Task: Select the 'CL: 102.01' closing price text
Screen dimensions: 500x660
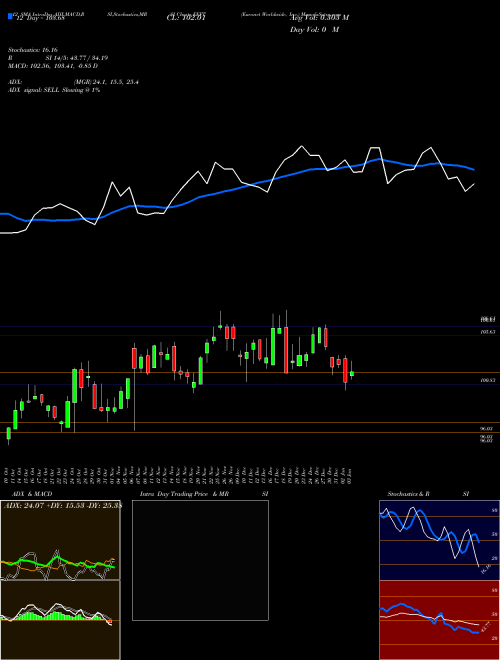Action: point(185,18)
